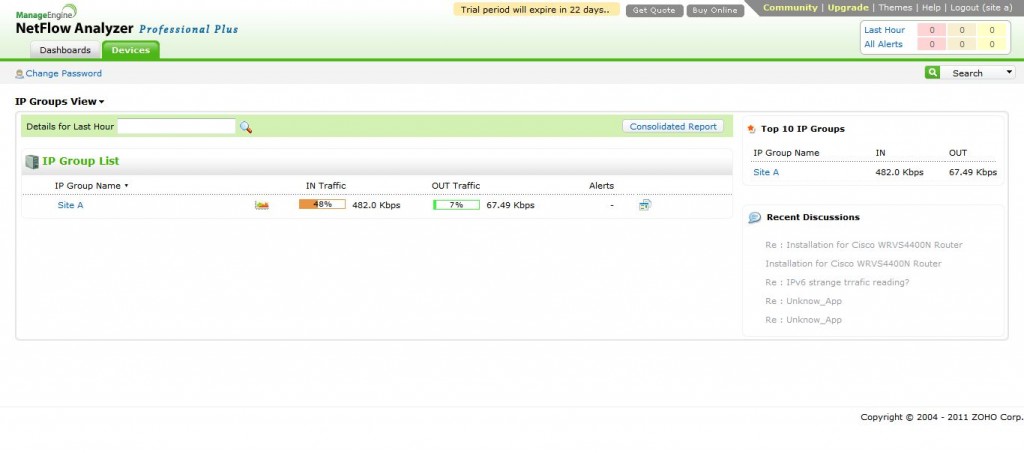Switch to the Dashboards tab
Viewport: 1024px width, 453px height.
[x=65, y=50]
